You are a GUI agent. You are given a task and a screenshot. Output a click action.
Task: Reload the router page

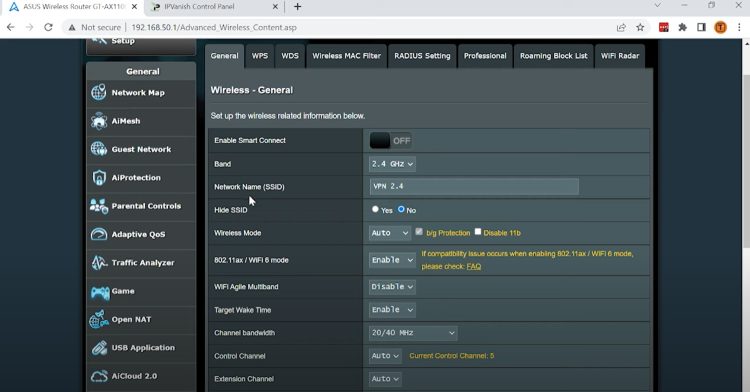[x=48, y=27]
